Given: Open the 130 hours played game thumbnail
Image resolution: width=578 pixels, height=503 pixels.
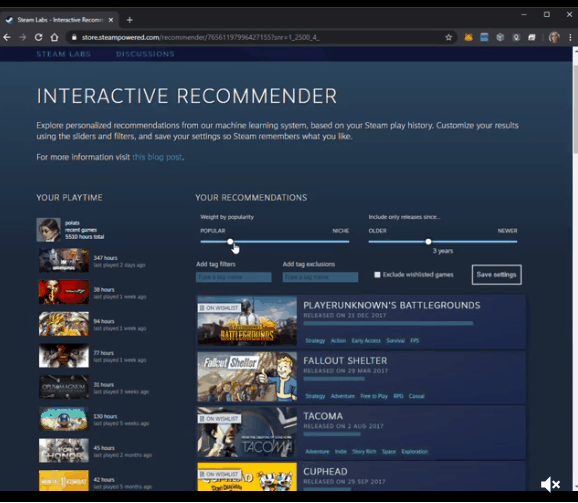Looking at the screenshot, I should 64,419.
